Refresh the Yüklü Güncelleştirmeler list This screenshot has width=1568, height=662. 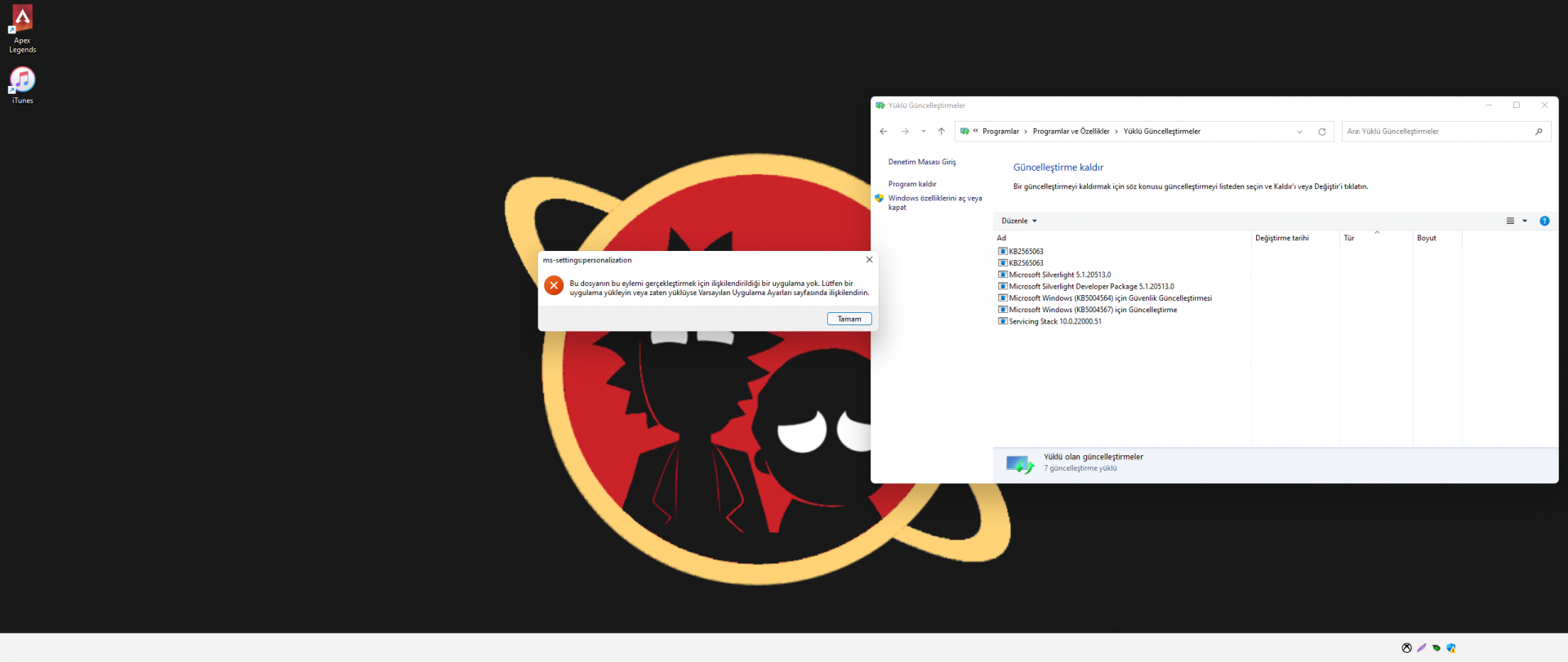(1322, 132)
